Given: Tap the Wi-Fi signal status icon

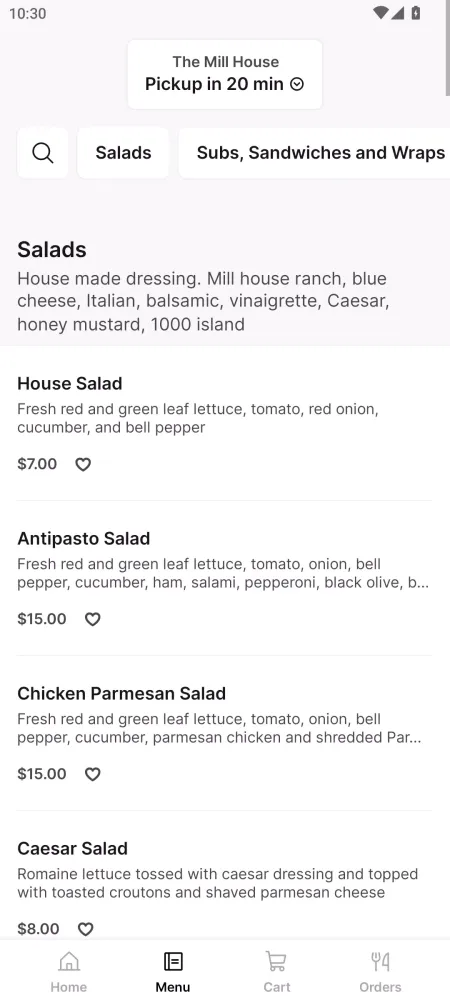Looking at the screenshot, I should coord(381,13).
